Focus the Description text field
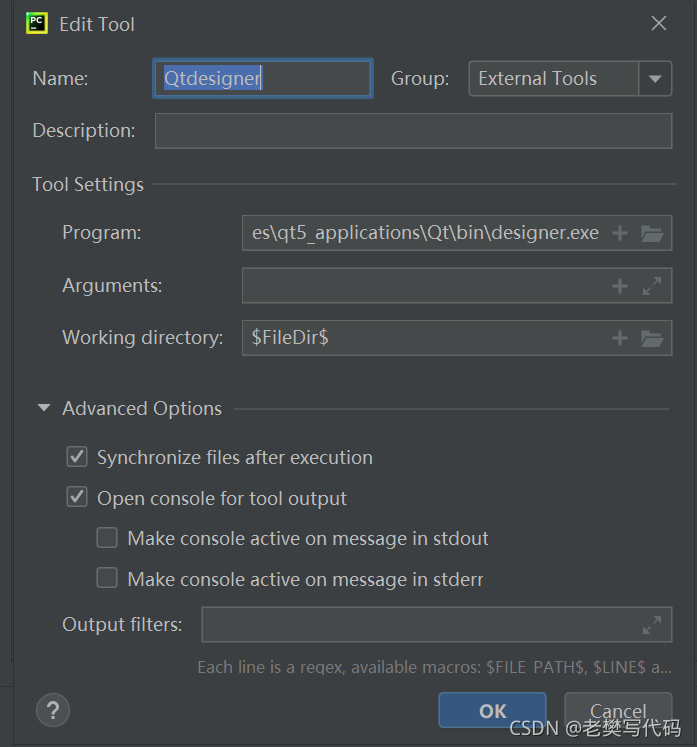Viewport: 697px width, 747px height. pos(412,131)
